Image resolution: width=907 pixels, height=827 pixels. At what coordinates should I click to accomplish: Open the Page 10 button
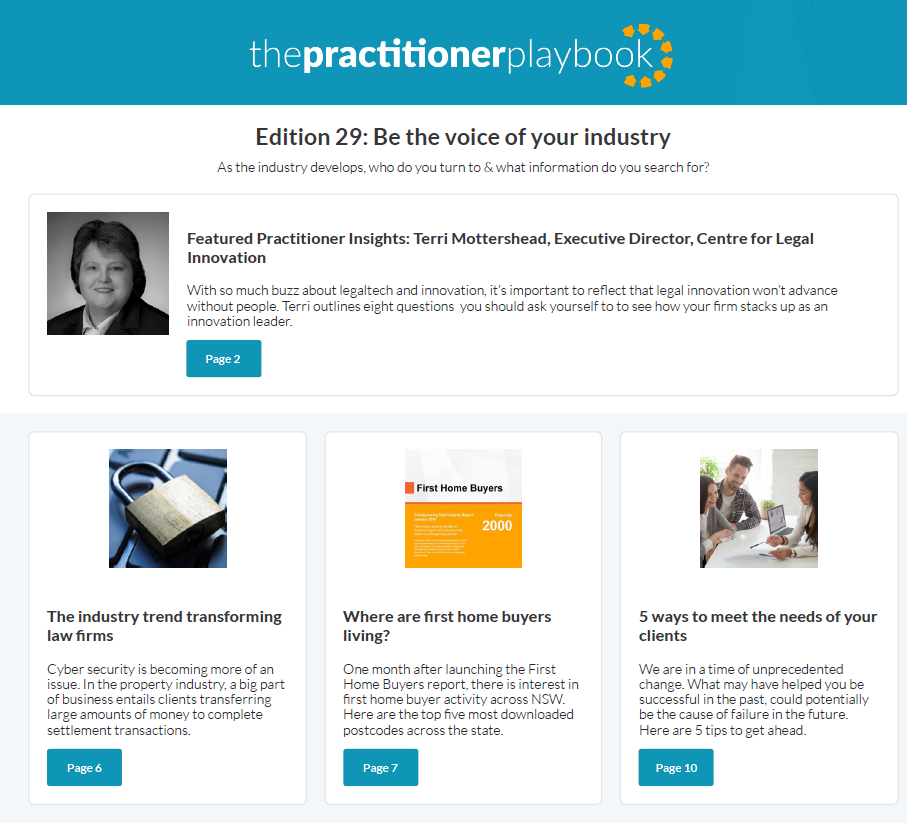tap(676, 767)
